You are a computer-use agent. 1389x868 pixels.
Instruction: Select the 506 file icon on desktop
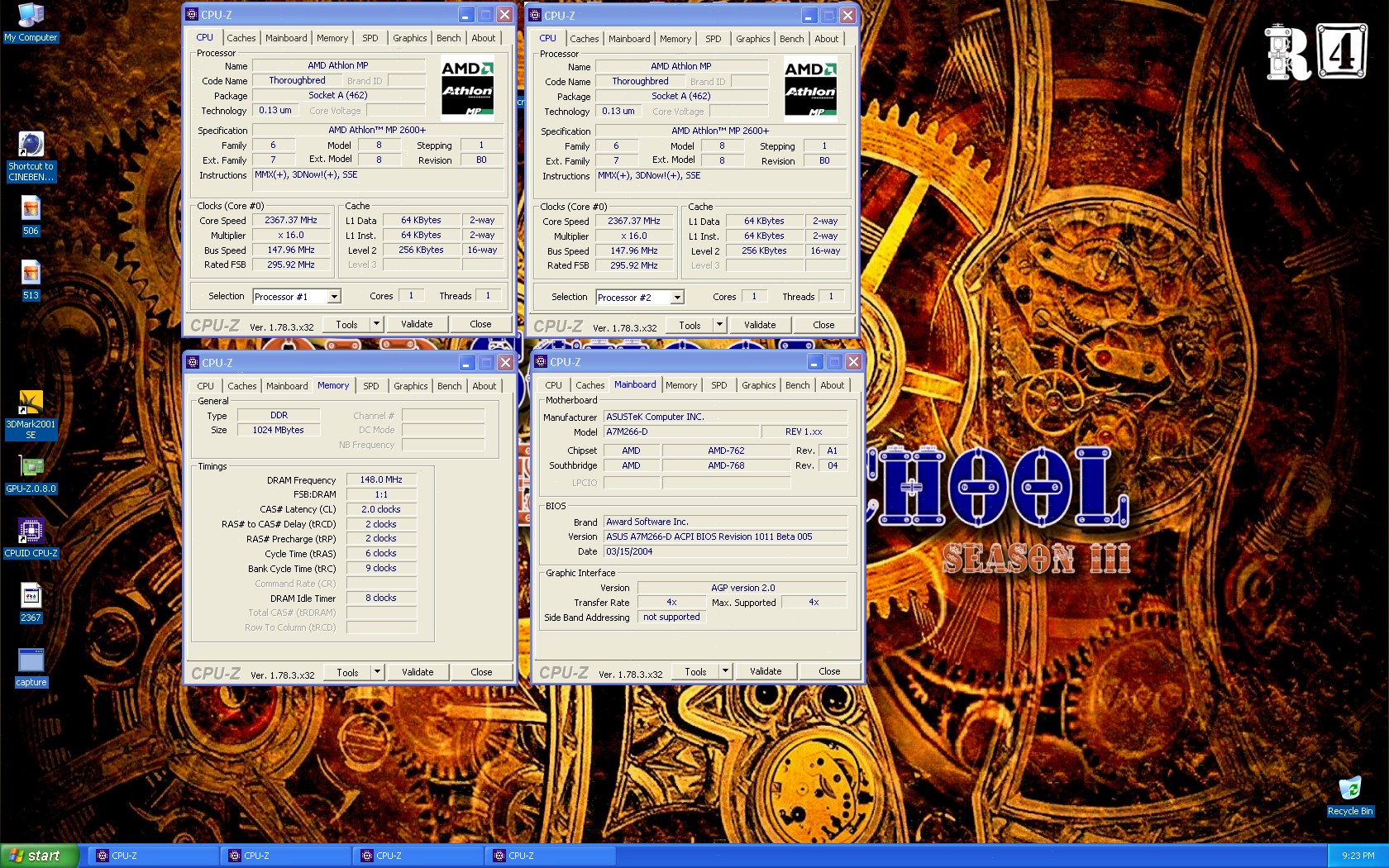[x=31, y=216]
